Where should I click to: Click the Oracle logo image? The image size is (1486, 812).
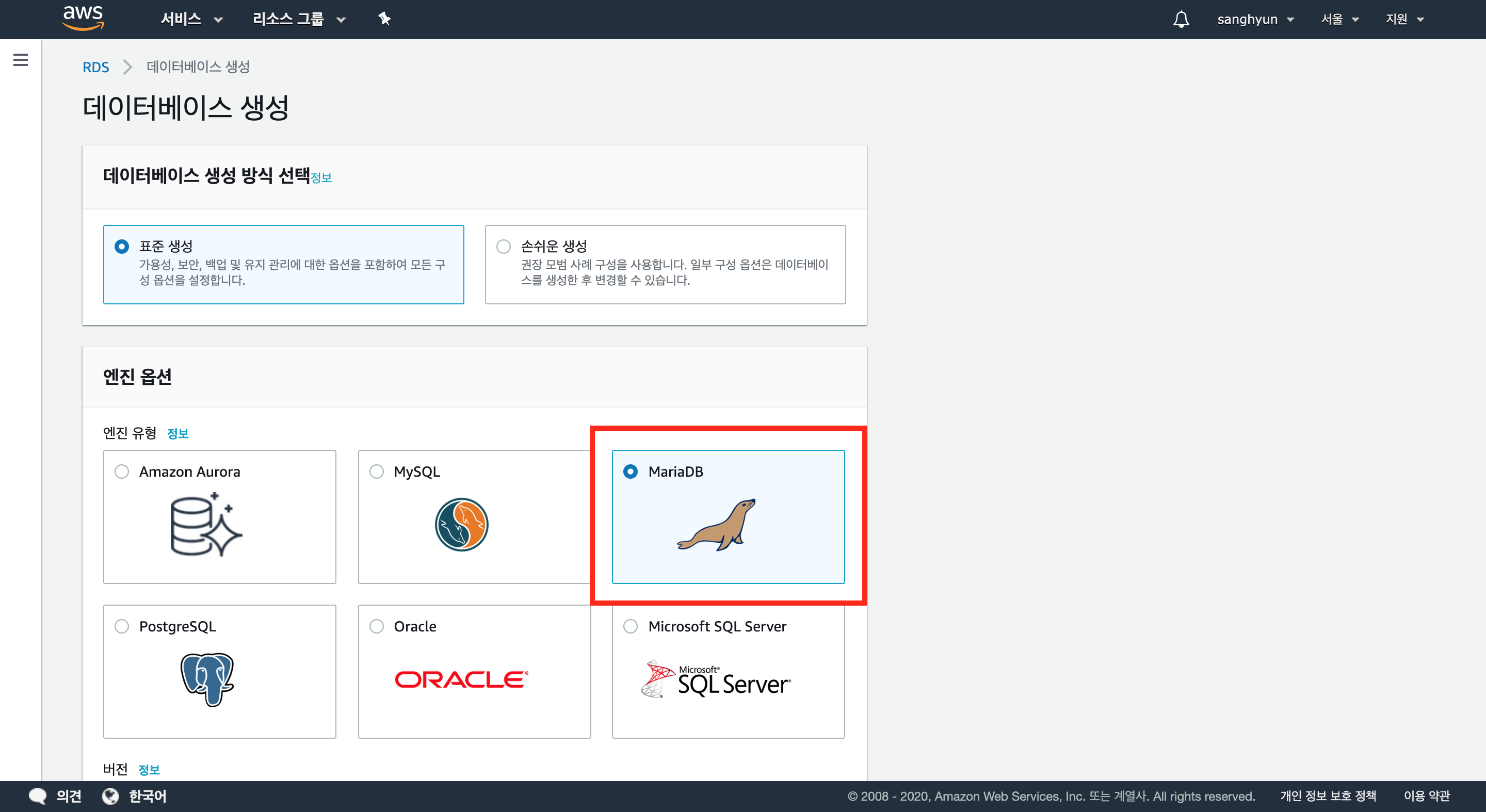click(x=461, y=679)
